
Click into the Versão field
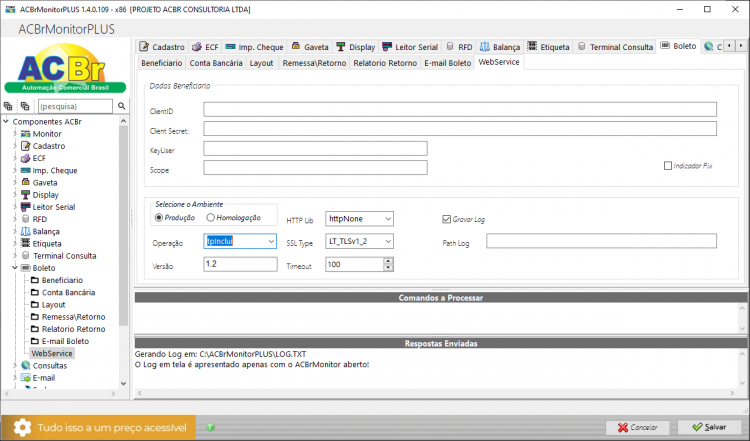click(240, 264)
